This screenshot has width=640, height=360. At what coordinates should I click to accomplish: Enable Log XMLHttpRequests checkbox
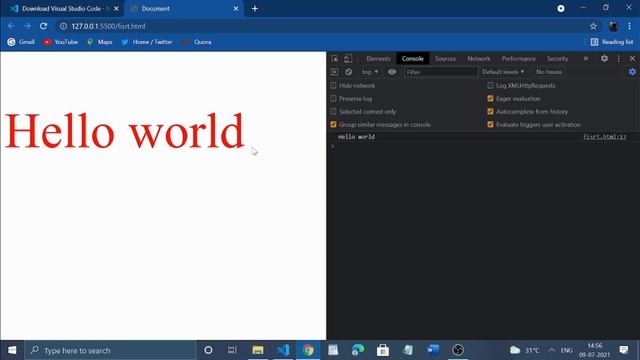[490, 86]
